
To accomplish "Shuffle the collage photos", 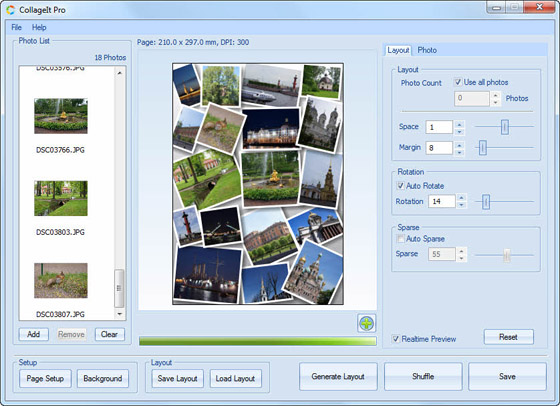I will [423, 376].
